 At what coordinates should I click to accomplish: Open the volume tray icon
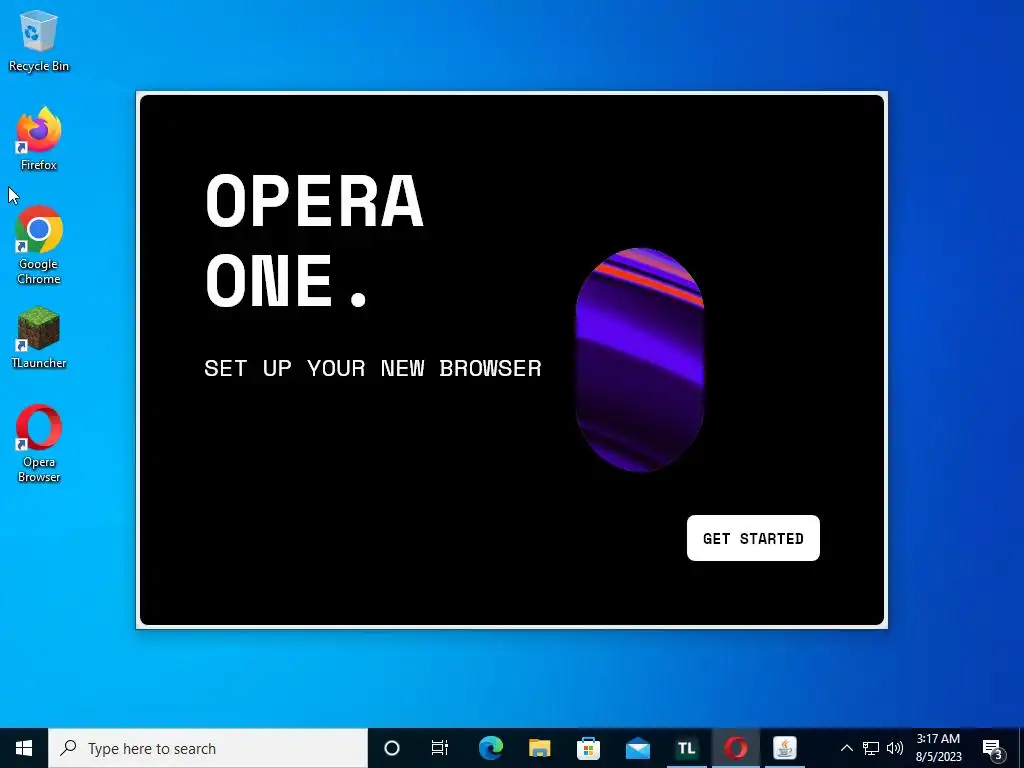[x=895, y=748]
